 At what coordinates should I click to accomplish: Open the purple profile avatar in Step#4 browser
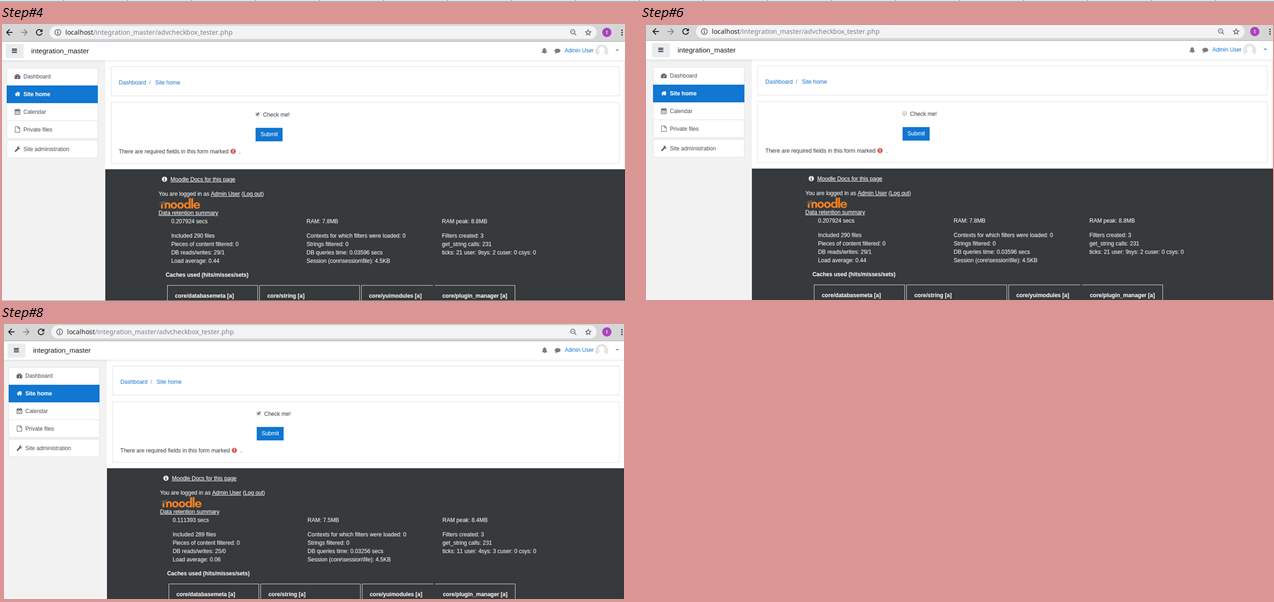[x=606, y=32]
